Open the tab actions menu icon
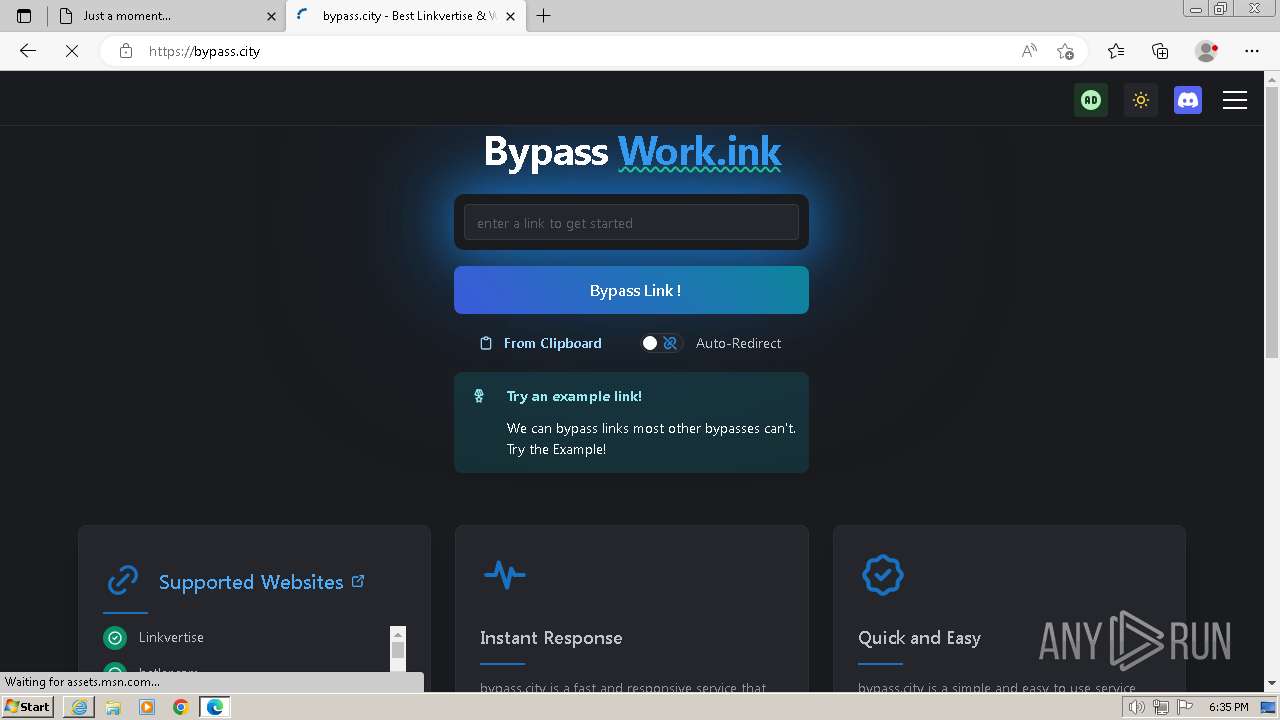 point(24,16)
